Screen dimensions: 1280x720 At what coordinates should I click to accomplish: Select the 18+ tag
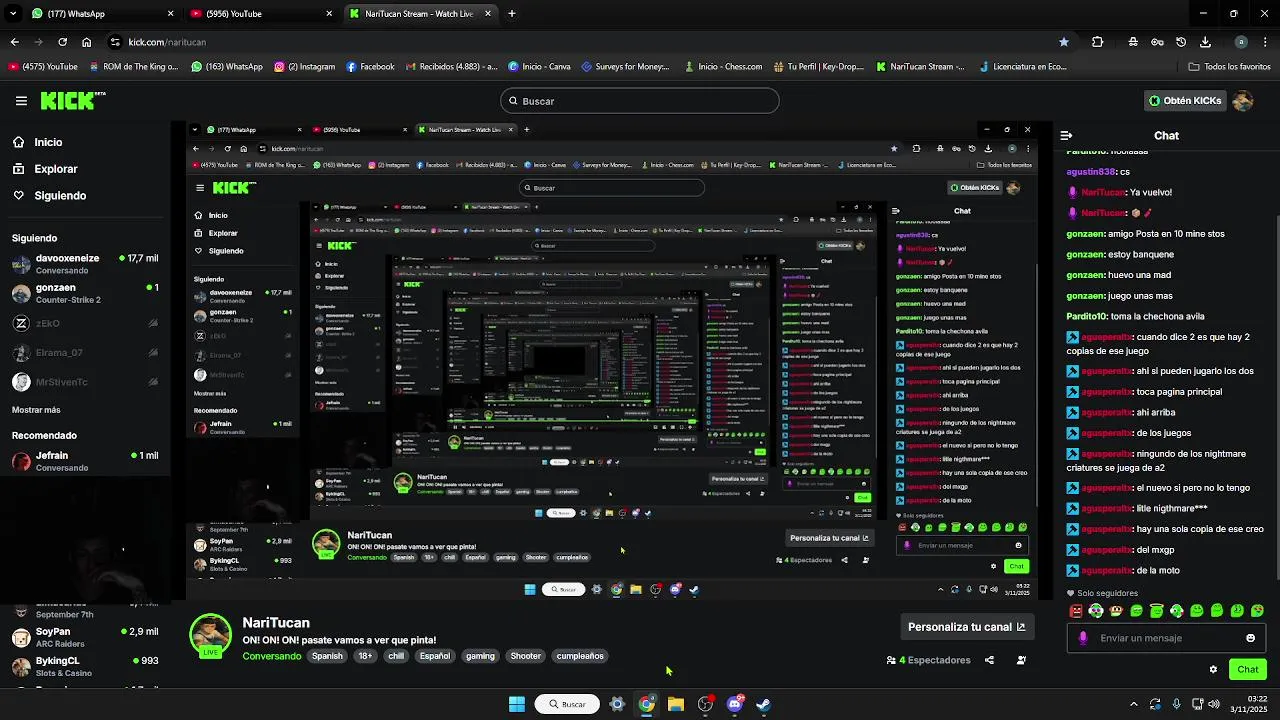point(365,656)
